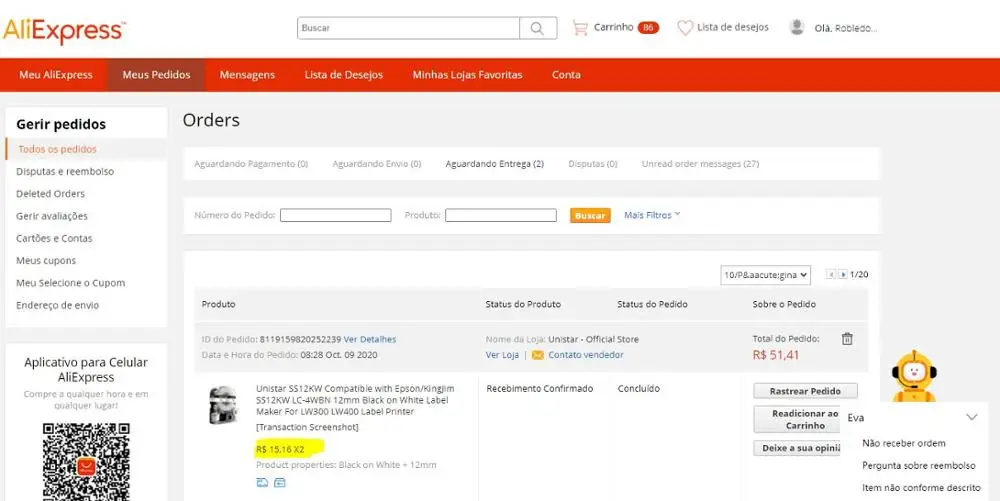Click Rastrear Pedido button
The height and width of the screenshot is (501, 1000).
click(x=805, y=391)
